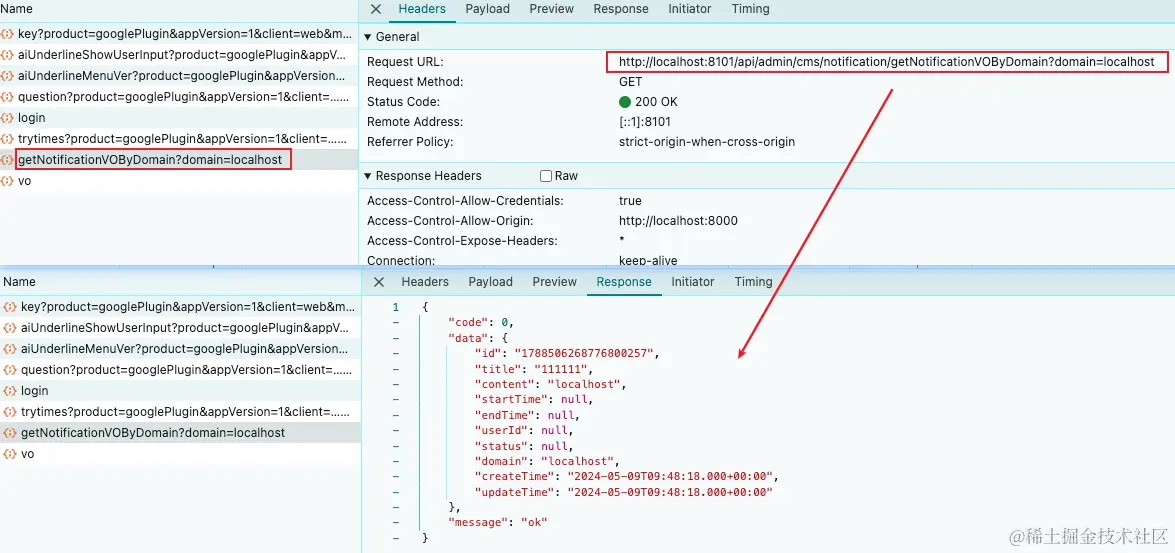Select trytimes?product request in lower list
1175x553 pixels.
point(180,411)
